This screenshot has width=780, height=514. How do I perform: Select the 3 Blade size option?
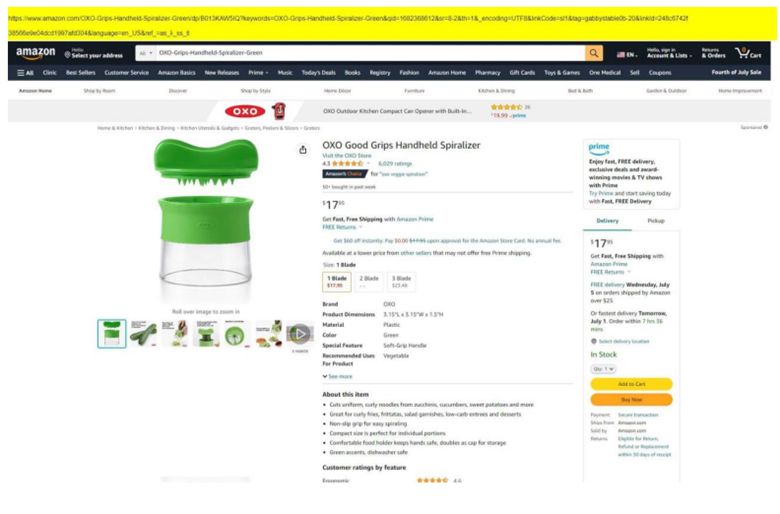point(401,282)
